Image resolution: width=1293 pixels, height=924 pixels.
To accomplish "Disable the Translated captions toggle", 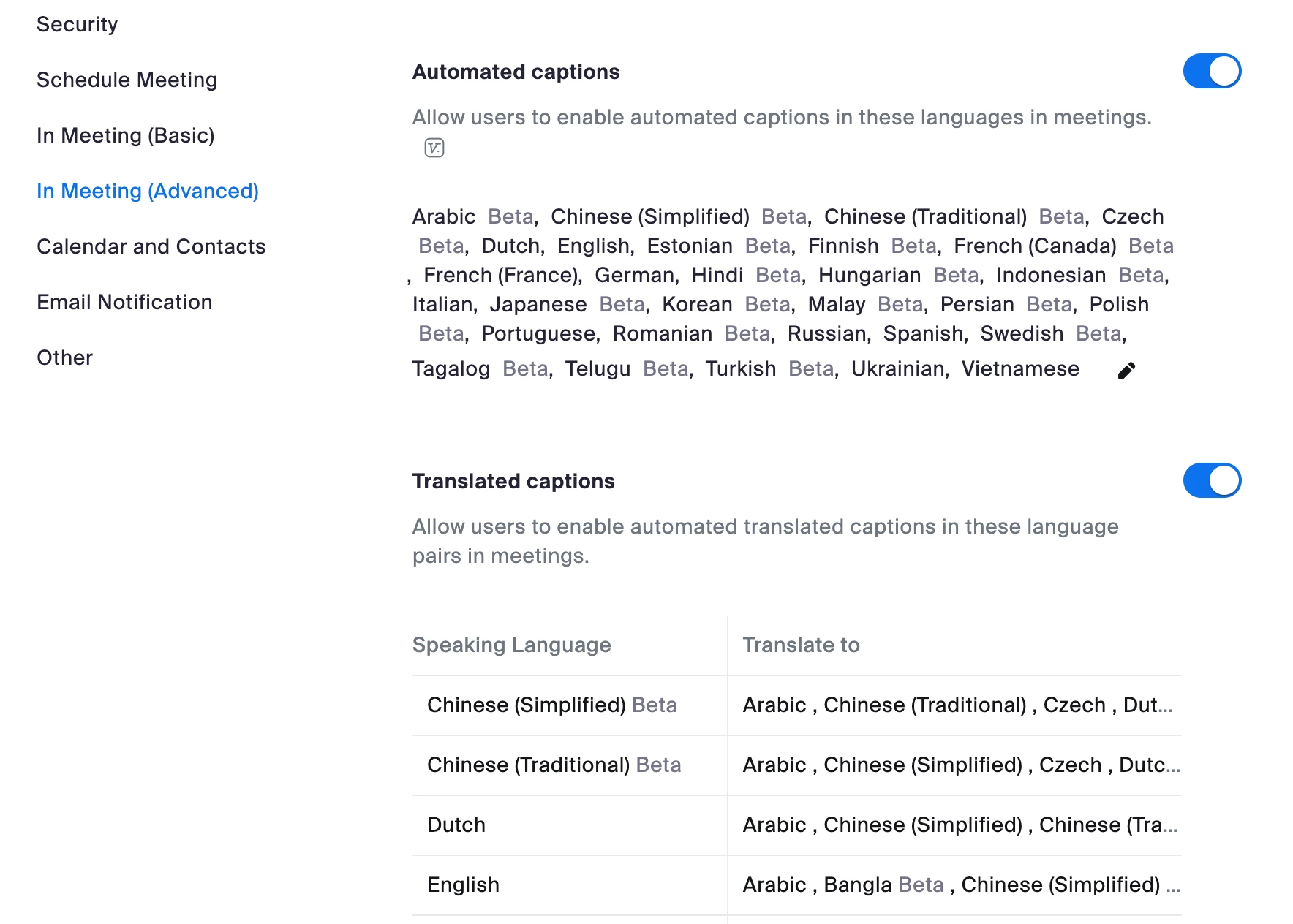I will pos(1212,481).
